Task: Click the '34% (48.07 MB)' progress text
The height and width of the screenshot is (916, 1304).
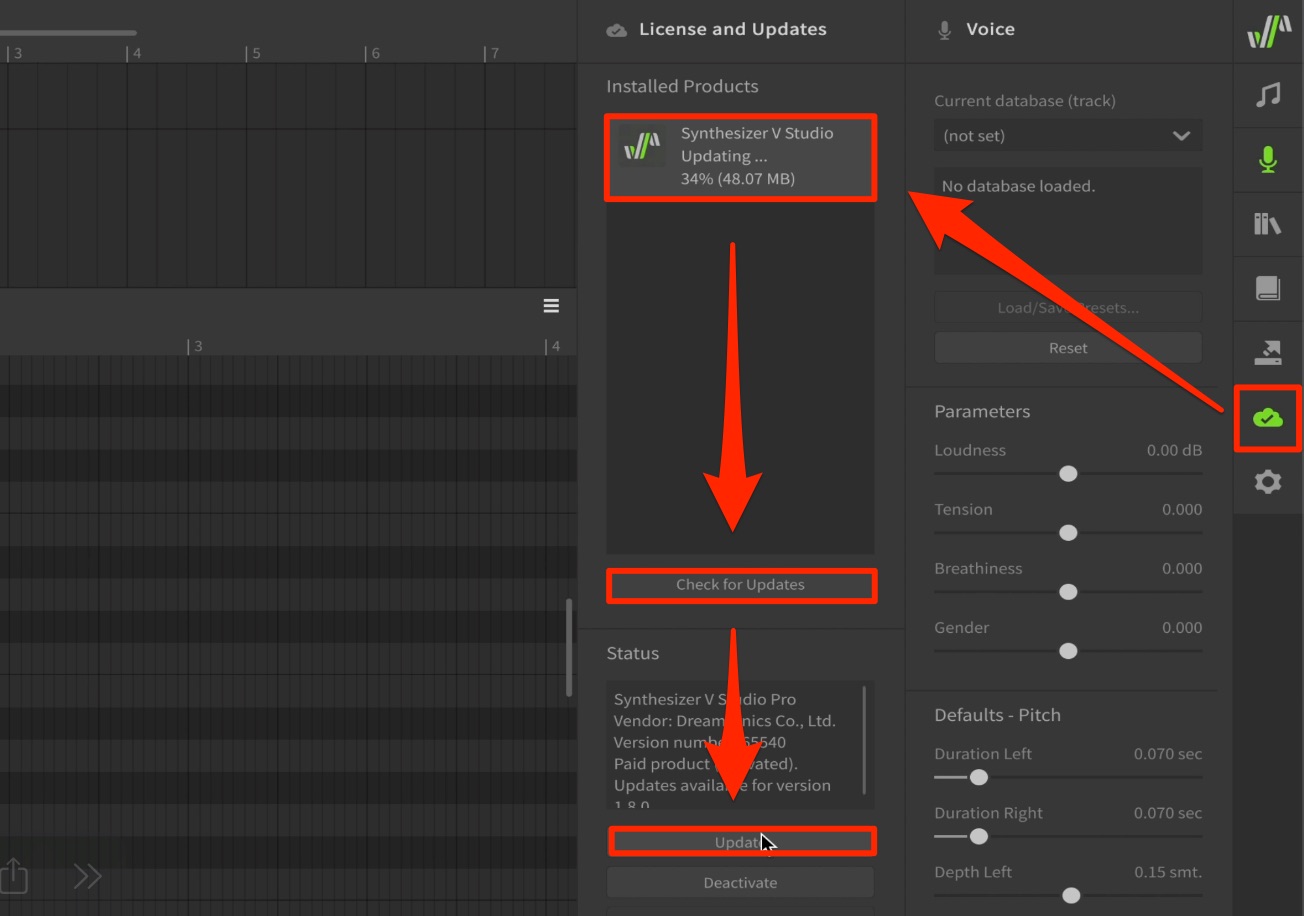Action: tap(738, 179)
